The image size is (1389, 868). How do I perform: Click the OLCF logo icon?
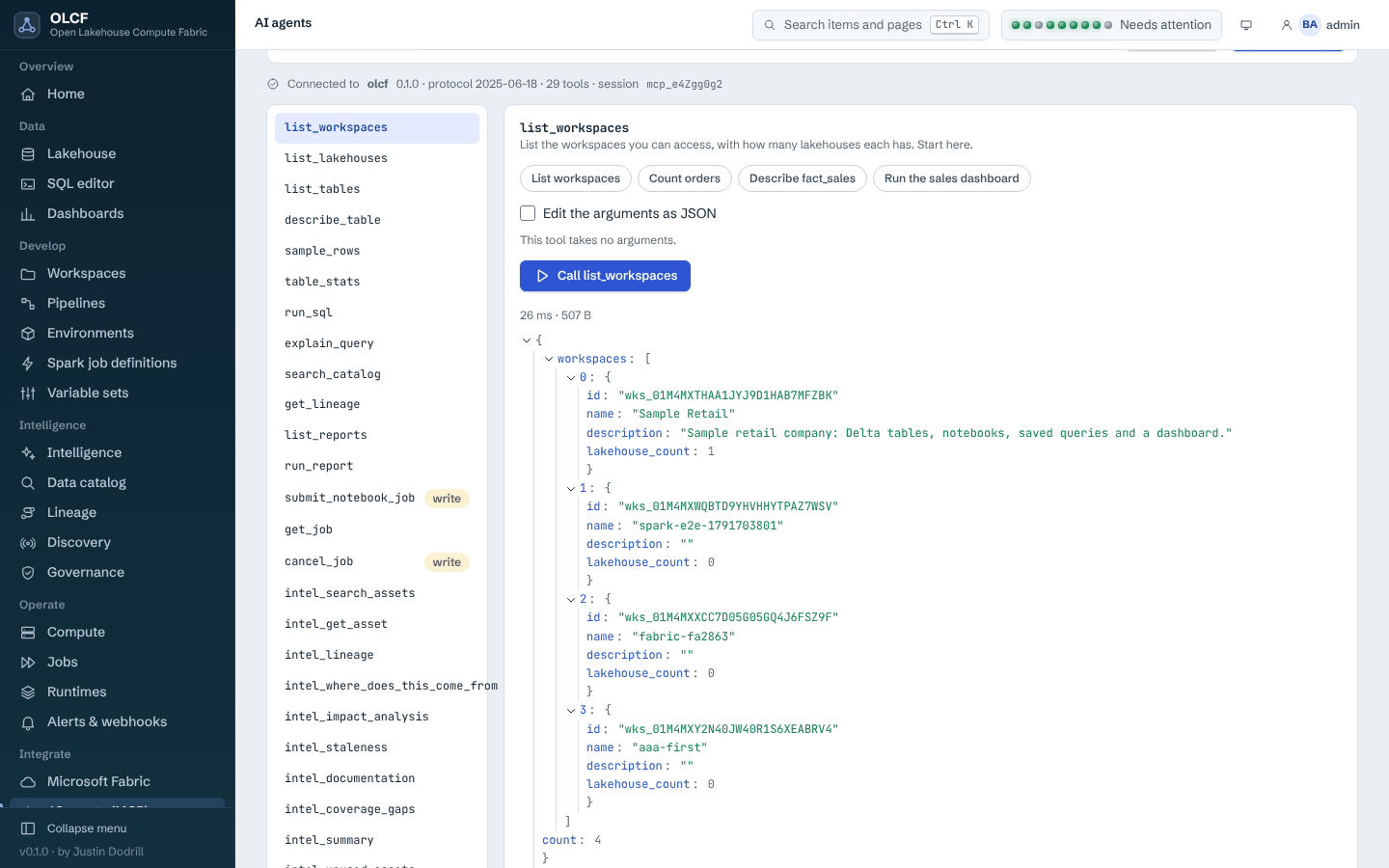27,25
